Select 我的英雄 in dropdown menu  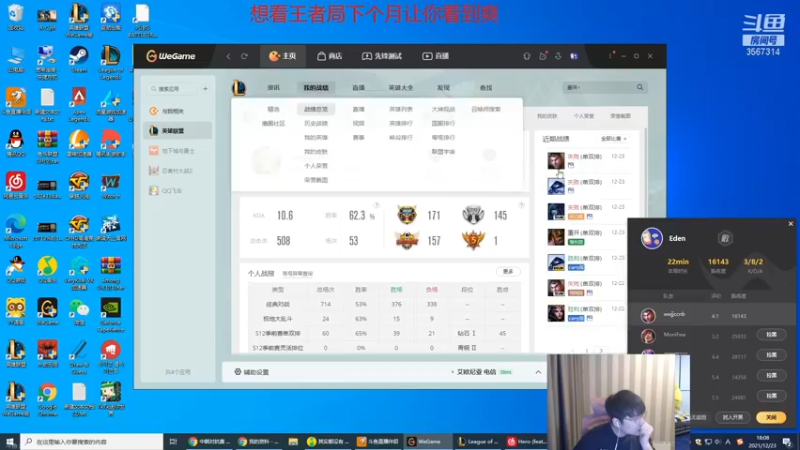pyautogui.click(x=316, y=138)
